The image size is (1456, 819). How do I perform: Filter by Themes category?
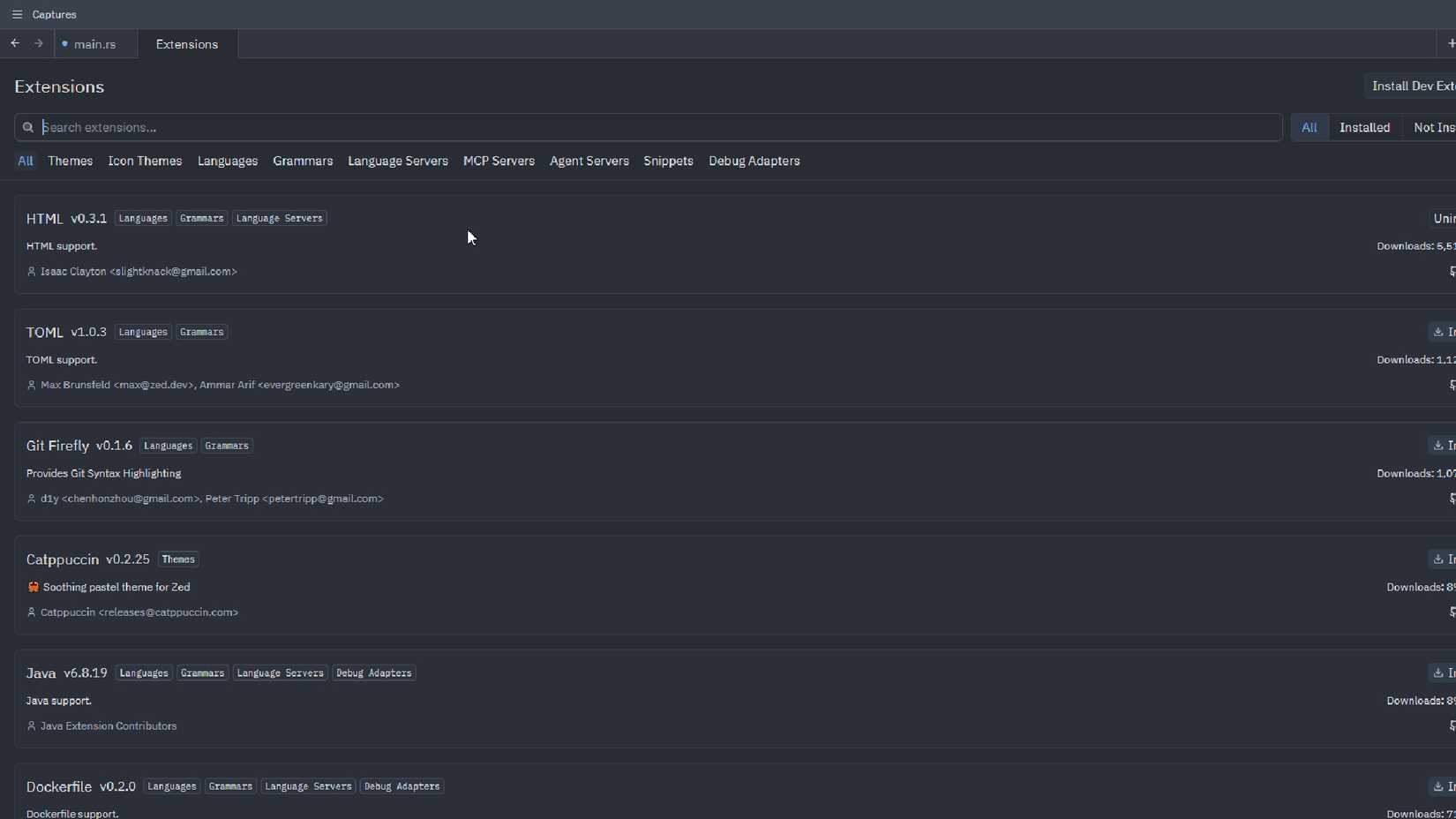[70, 161]
